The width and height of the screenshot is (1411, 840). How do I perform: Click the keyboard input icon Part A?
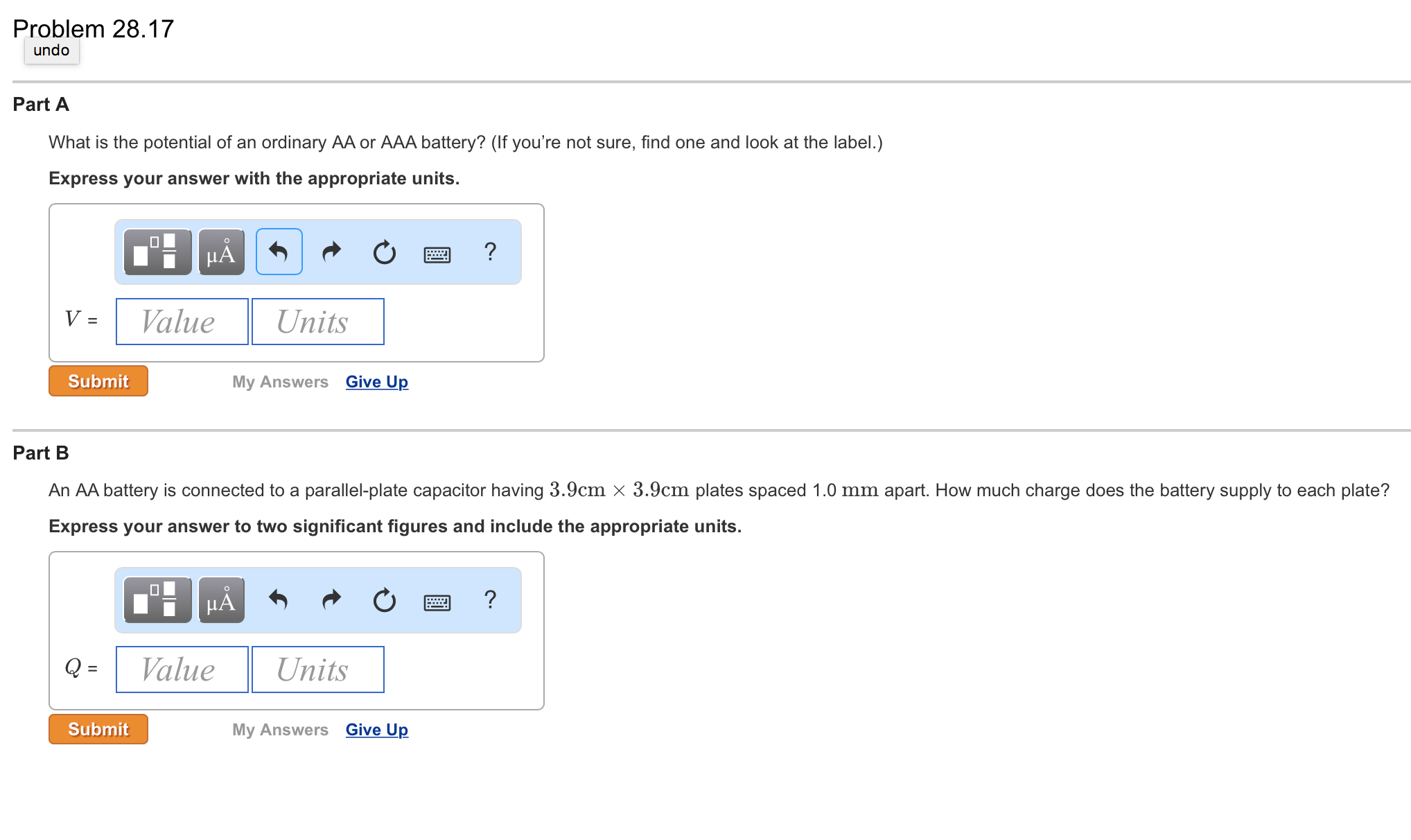tap(438, 251)
